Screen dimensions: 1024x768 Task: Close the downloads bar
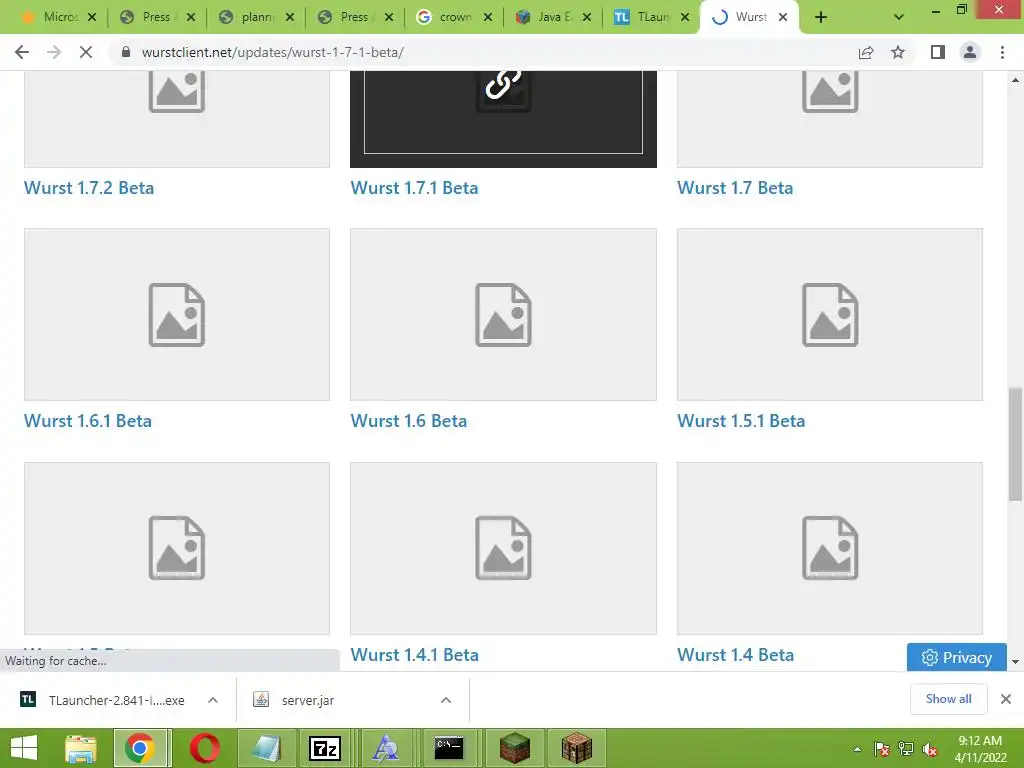coord(1006,699)
